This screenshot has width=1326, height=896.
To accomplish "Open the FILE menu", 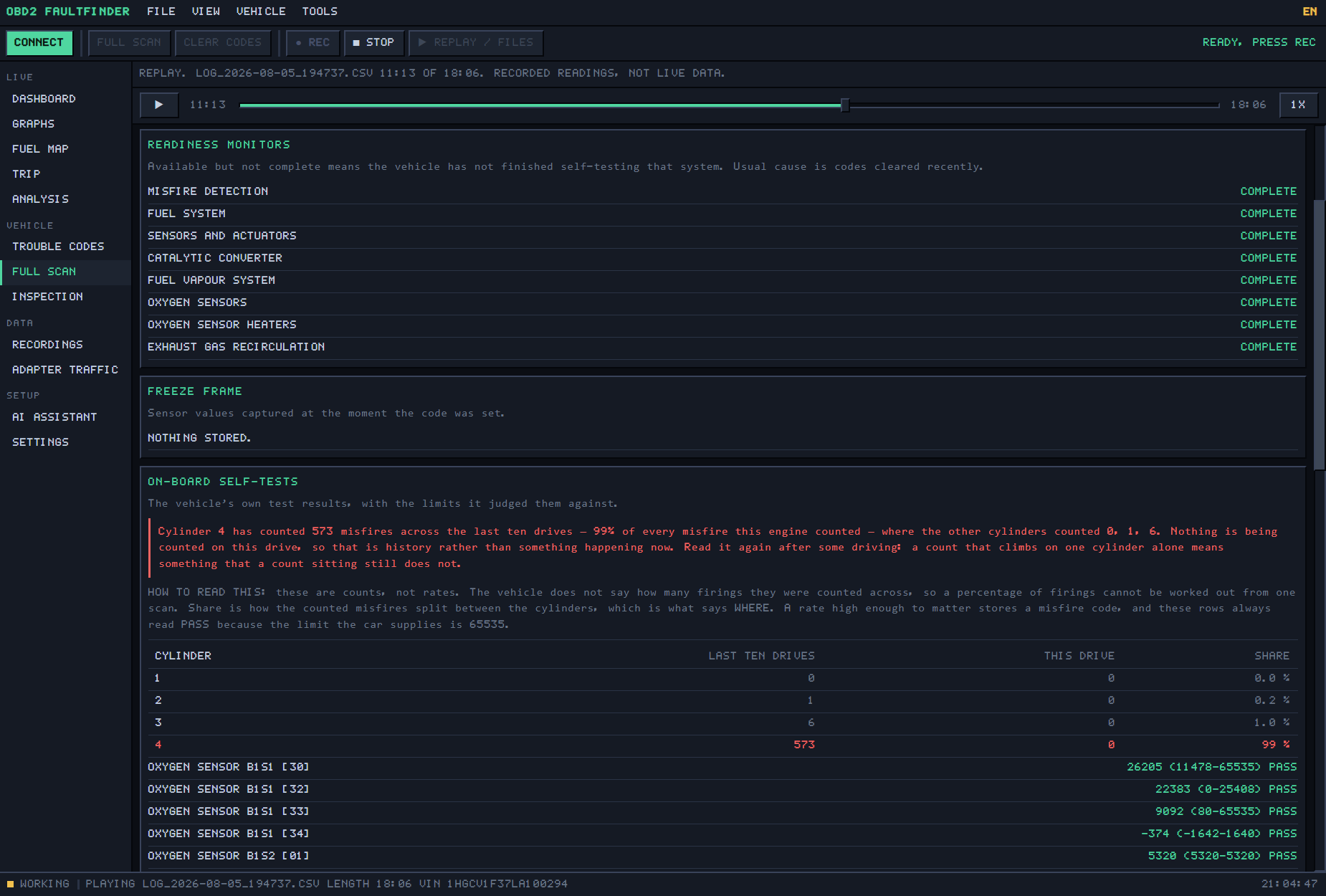I will tap(161, 11).
